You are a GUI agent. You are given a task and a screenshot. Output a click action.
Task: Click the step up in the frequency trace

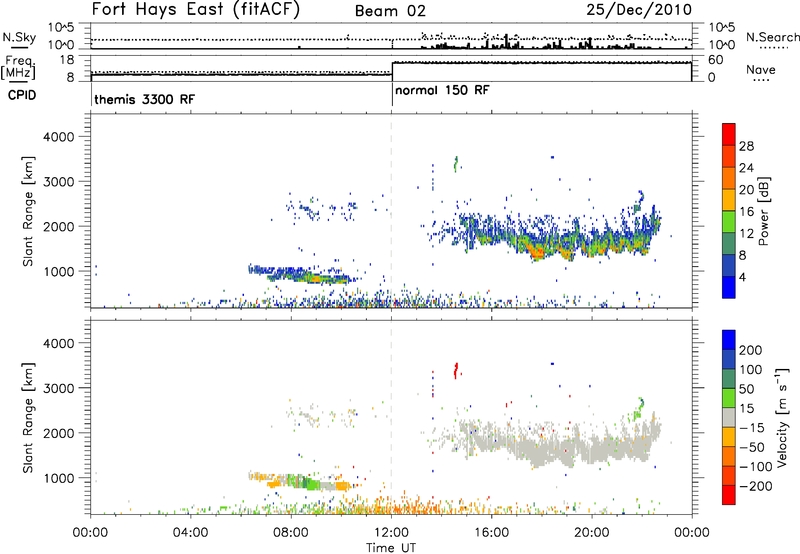(392, 68)
